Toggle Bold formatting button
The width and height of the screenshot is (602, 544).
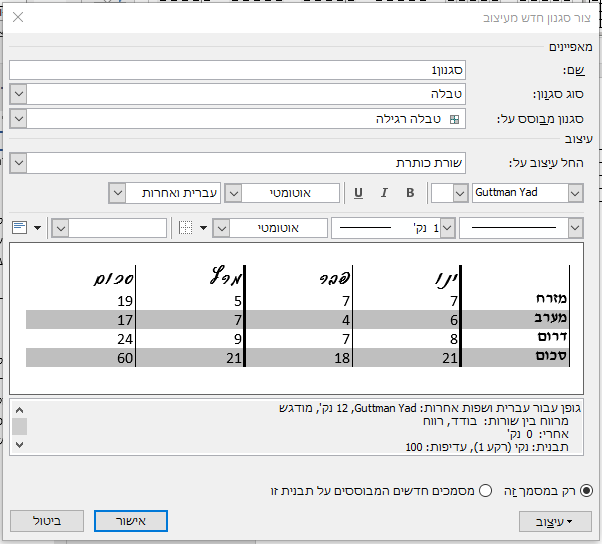pyautogui.click(x=410, y=193)
